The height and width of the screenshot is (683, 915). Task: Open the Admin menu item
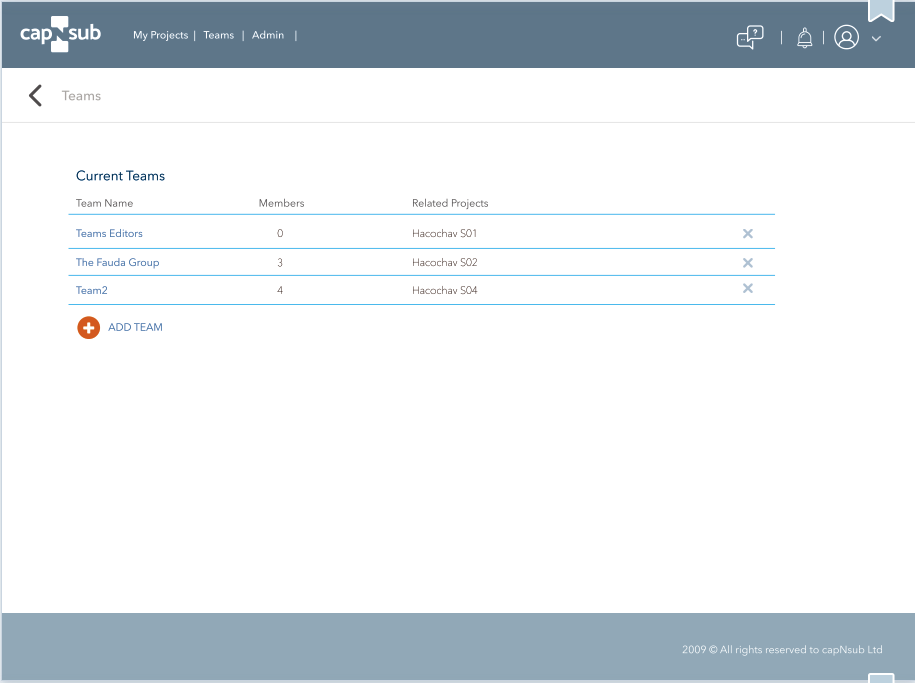(268, 36)
